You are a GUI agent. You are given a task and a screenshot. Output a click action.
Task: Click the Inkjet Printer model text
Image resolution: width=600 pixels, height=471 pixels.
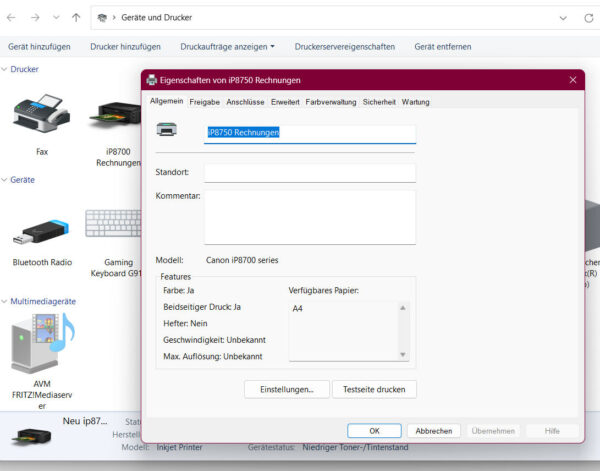(179, 447)
